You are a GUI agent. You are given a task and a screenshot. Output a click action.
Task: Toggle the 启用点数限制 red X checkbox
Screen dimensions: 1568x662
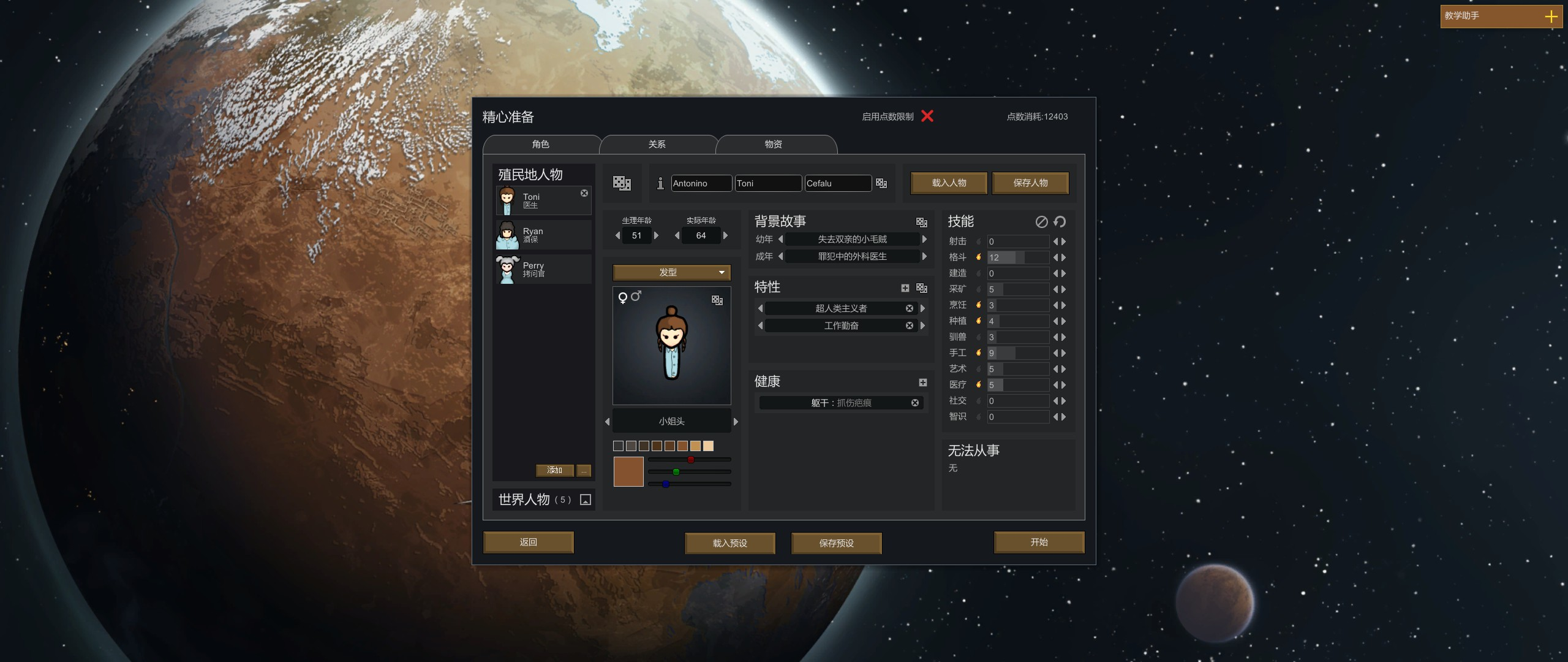pos(927,116)
